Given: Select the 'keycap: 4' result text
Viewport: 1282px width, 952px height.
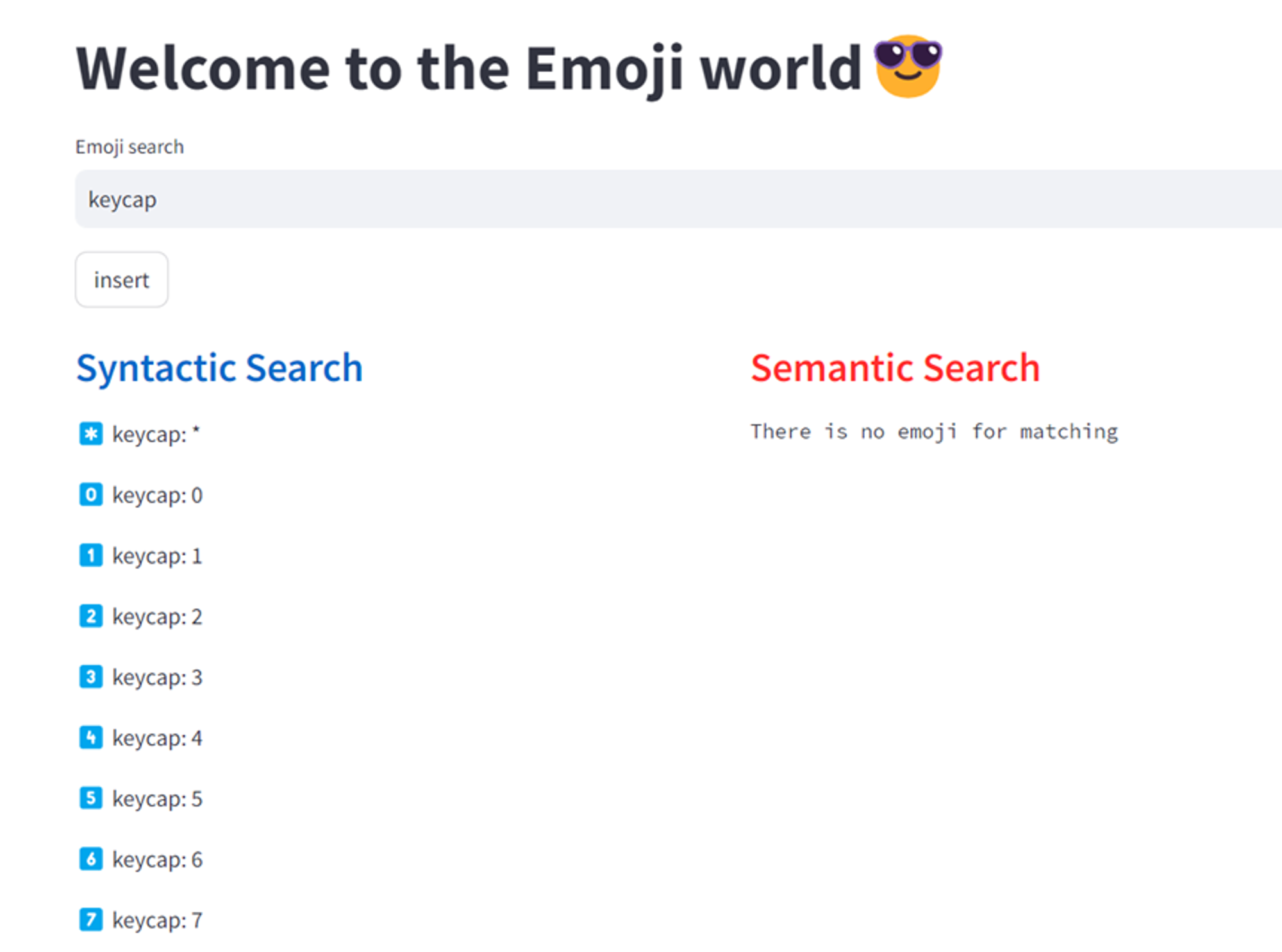Looking at the screenshot, I should point(157,738).
